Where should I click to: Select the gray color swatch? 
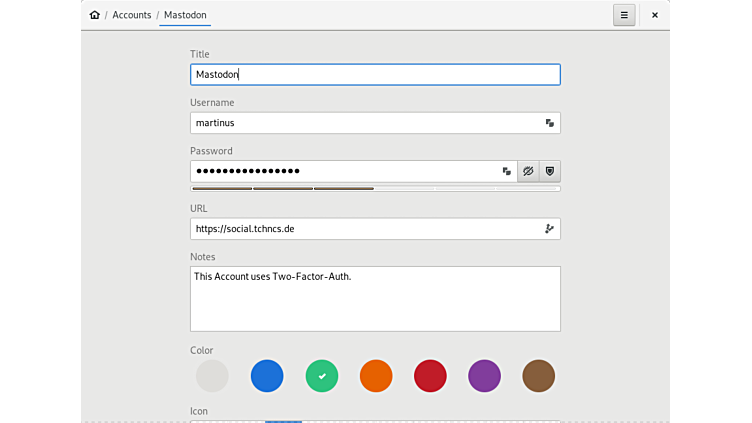(x=213, y=376)
